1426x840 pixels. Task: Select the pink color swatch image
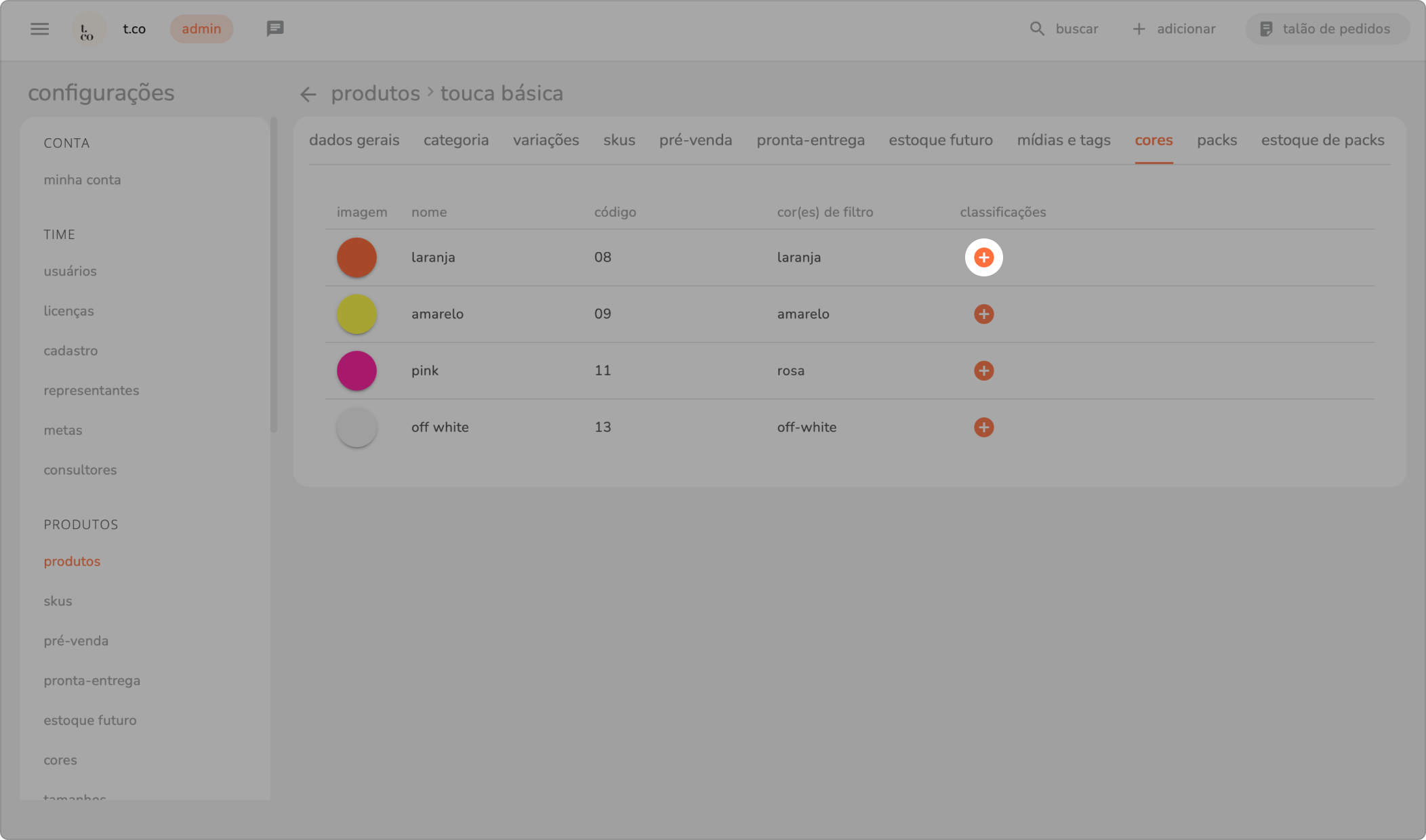(356, 371)
